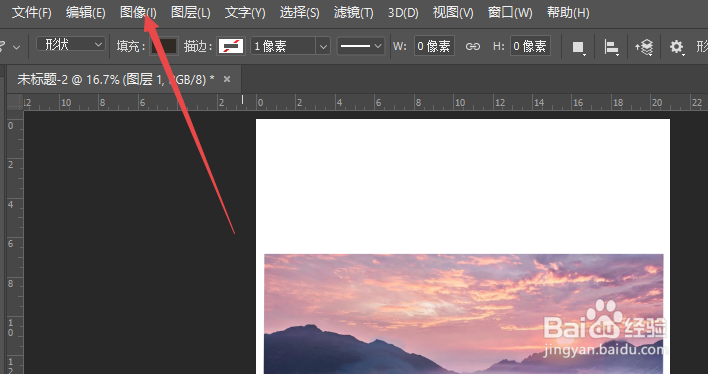Image resolution: width=708 pixels, height=374 pixels.
Task: Expand the 形状 tool mode dropdown
Action: pyautogui.click(x=70, y=44)
